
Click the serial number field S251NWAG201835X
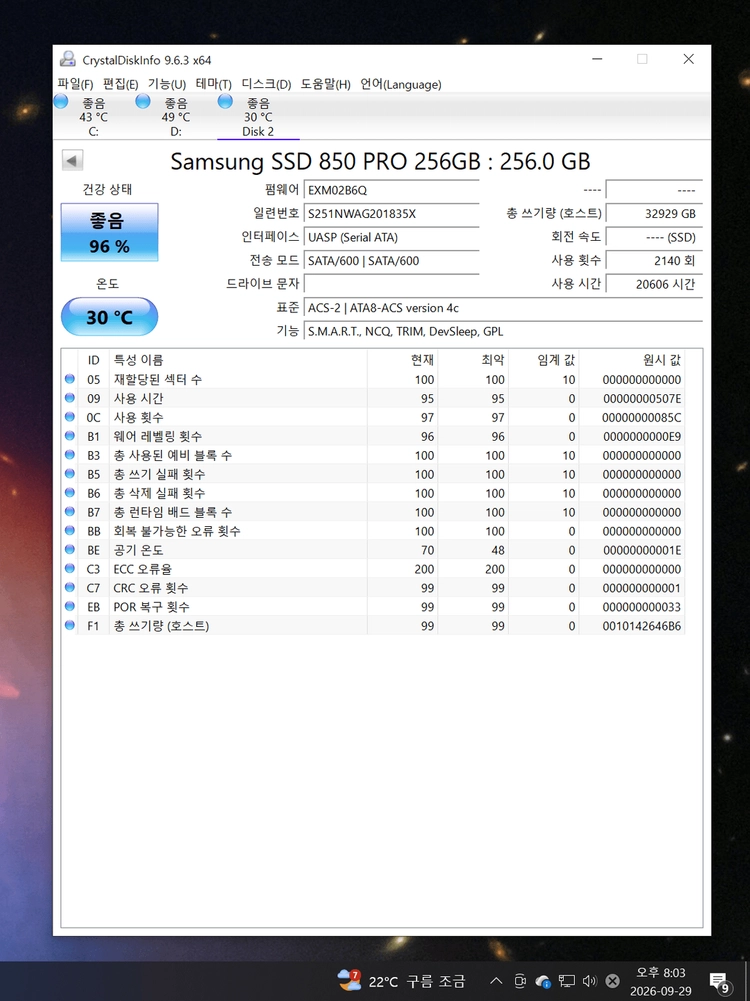pyautogui.click(x=391, y=214)
